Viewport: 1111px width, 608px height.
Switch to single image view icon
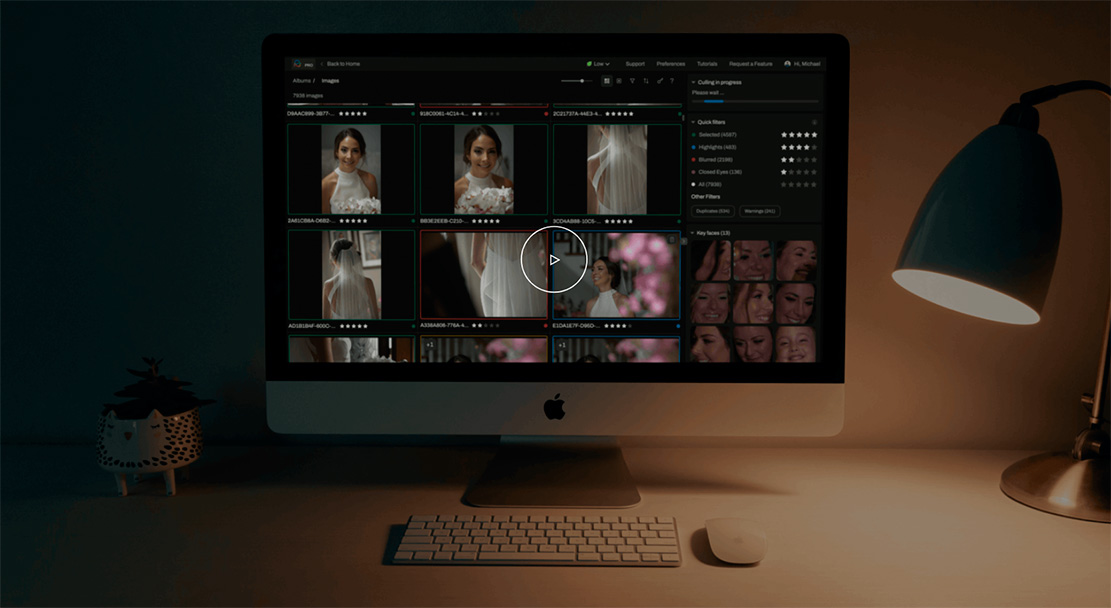click(x=620, y=80)
